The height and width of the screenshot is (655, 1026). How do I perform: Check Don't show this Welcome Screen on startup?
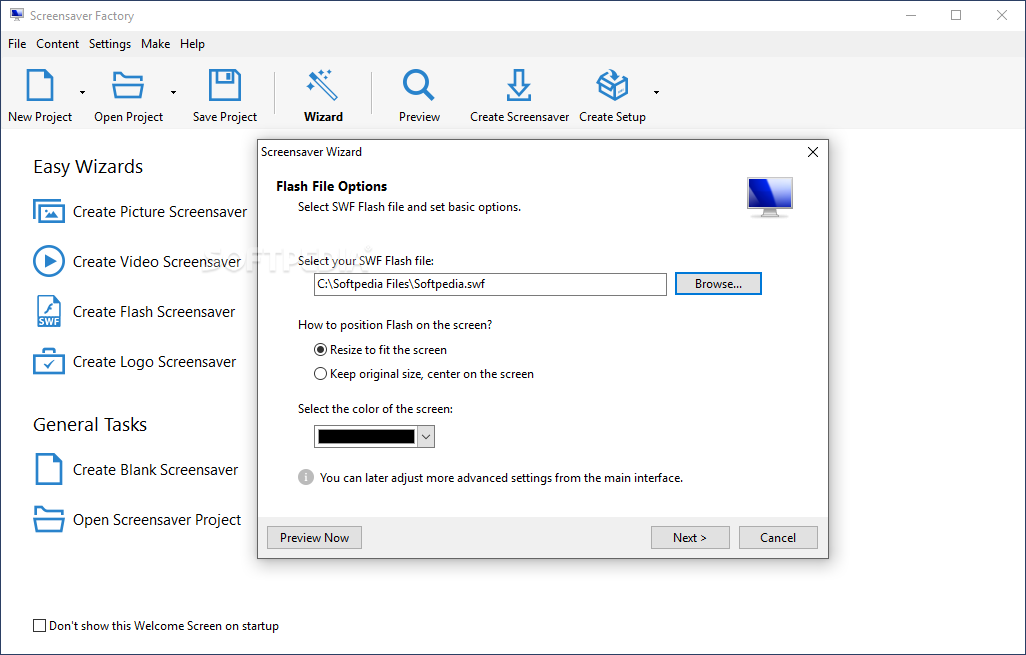pos(39,626)
